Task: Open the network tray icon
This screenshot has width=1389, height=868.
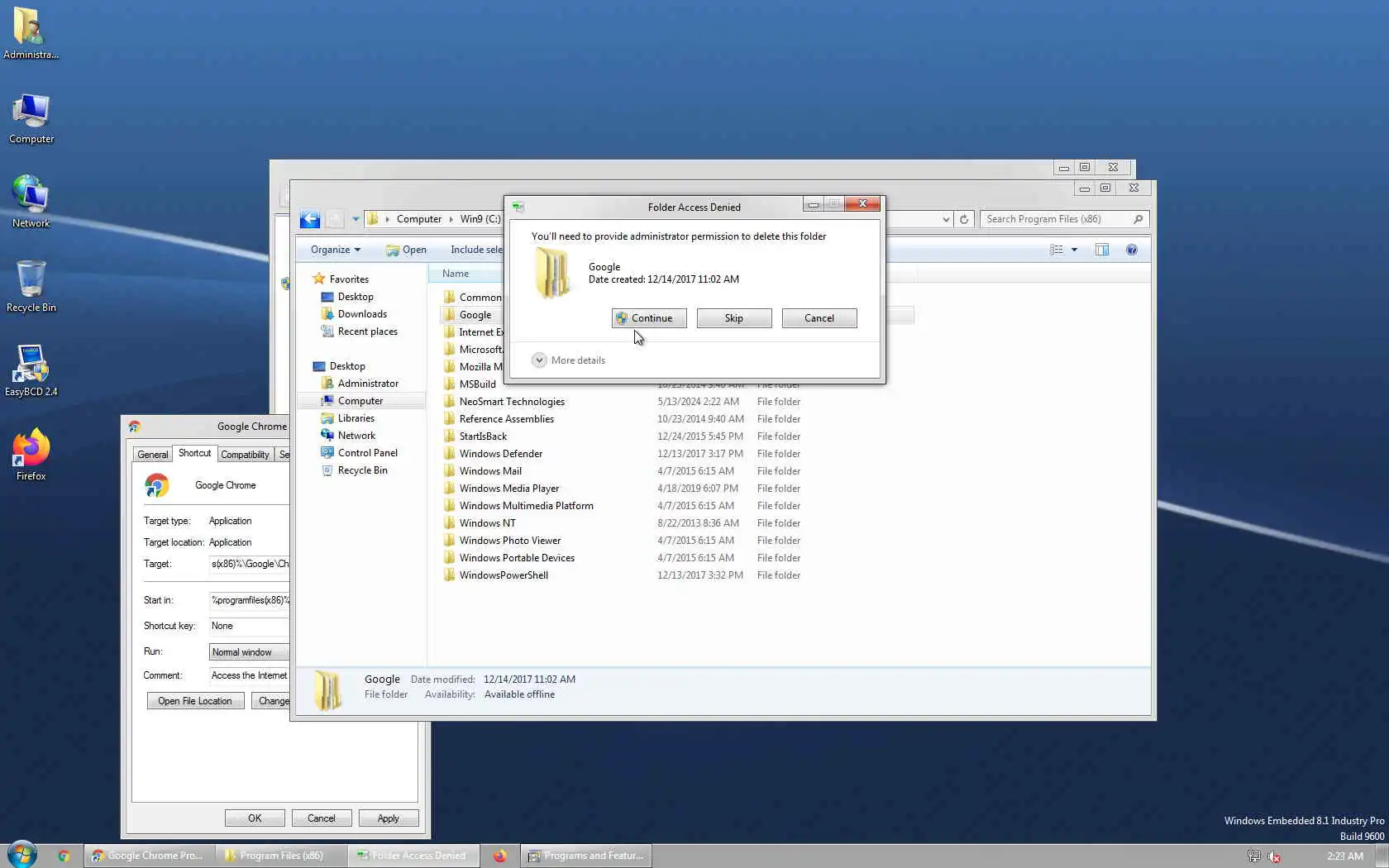Action: pos(1254,856)
